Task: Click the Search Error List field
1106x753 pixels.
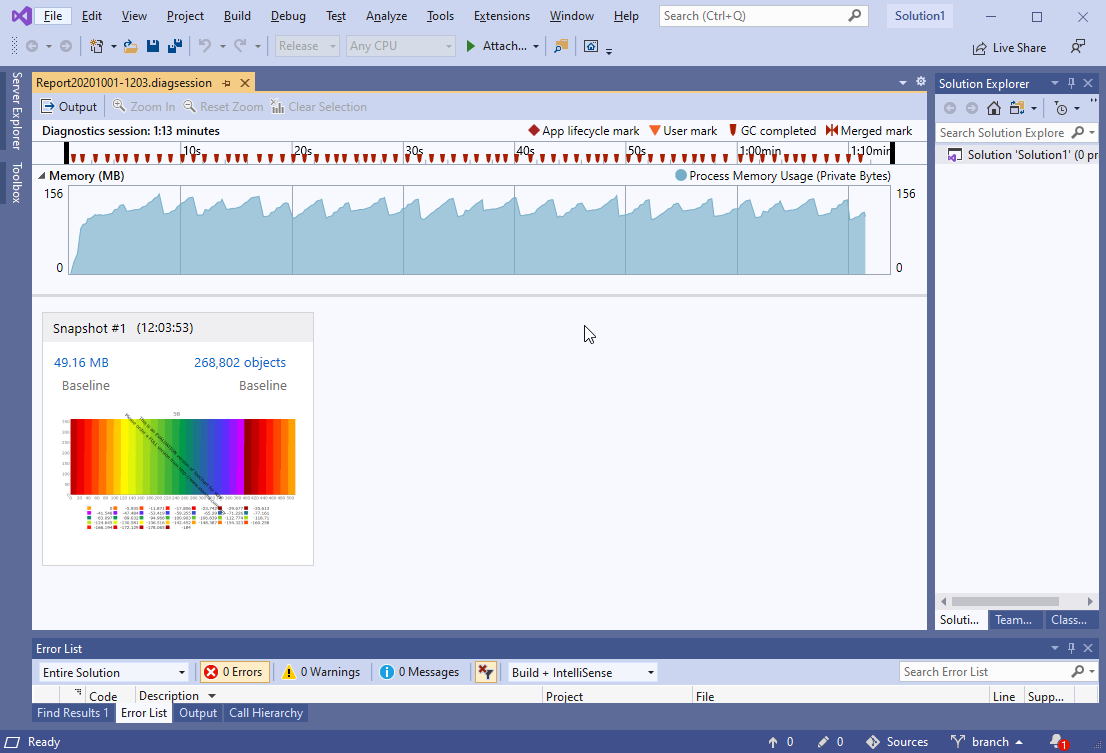Action: click(985, 672)
